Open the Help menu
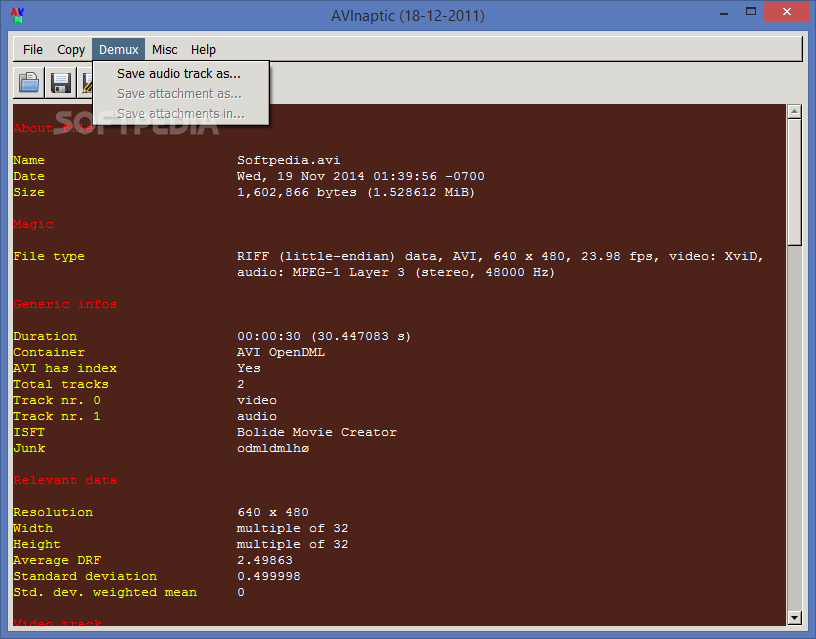Image resolution: width=816 pixels, height=639 pixels. 203,49
